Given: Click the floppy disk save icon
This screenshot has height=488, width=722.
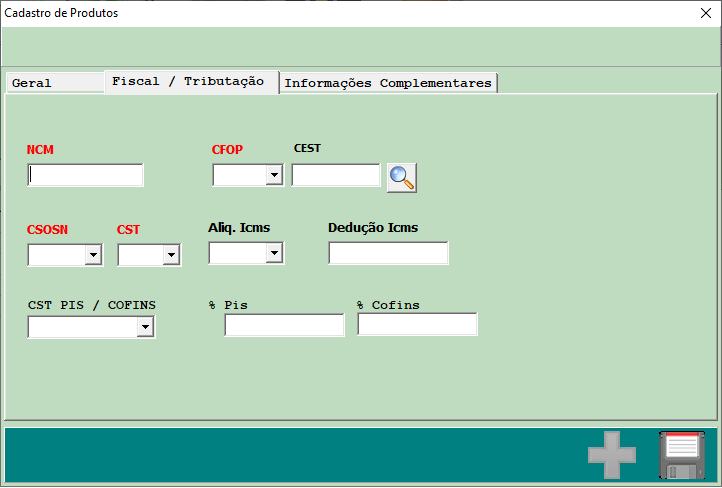Looking at the screenshot, I should coord(682,455).
